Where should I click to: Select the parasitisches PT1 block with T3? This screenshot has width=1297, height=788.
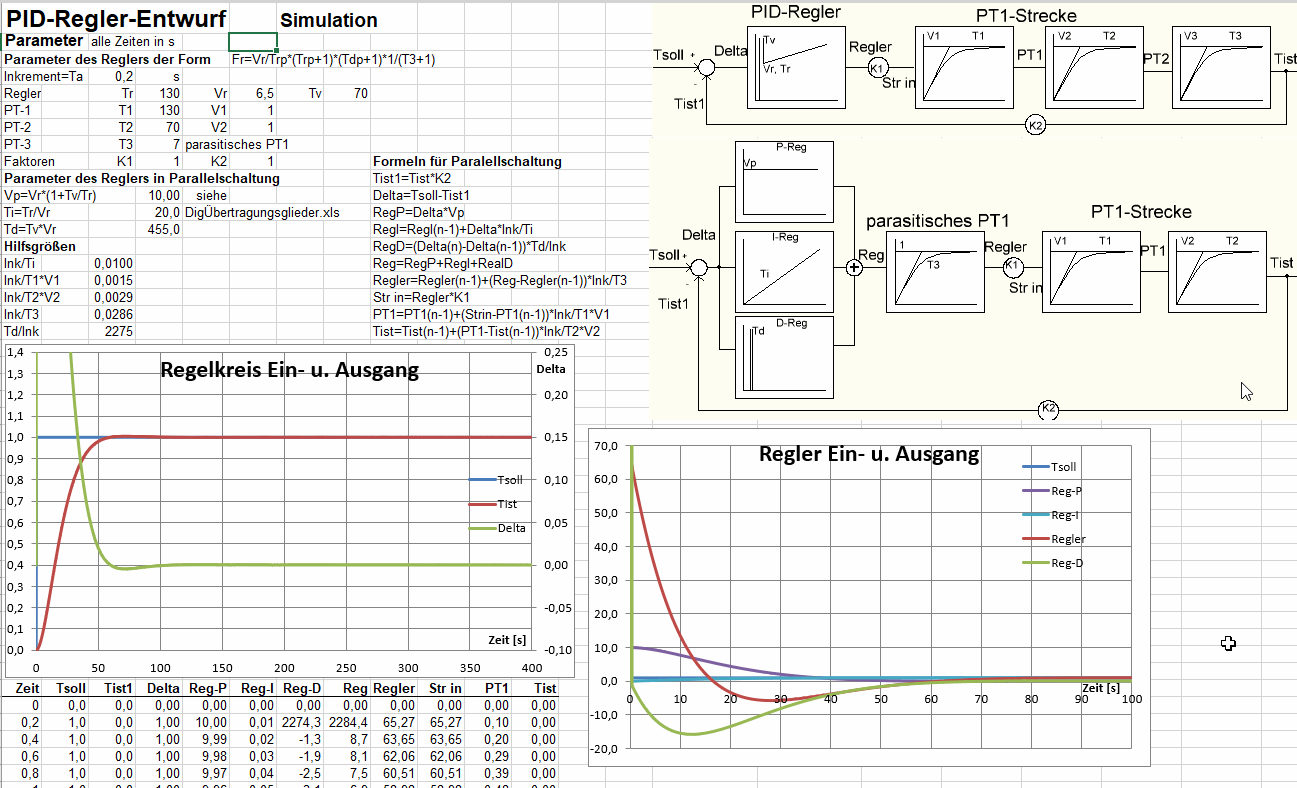pos(933,272)
